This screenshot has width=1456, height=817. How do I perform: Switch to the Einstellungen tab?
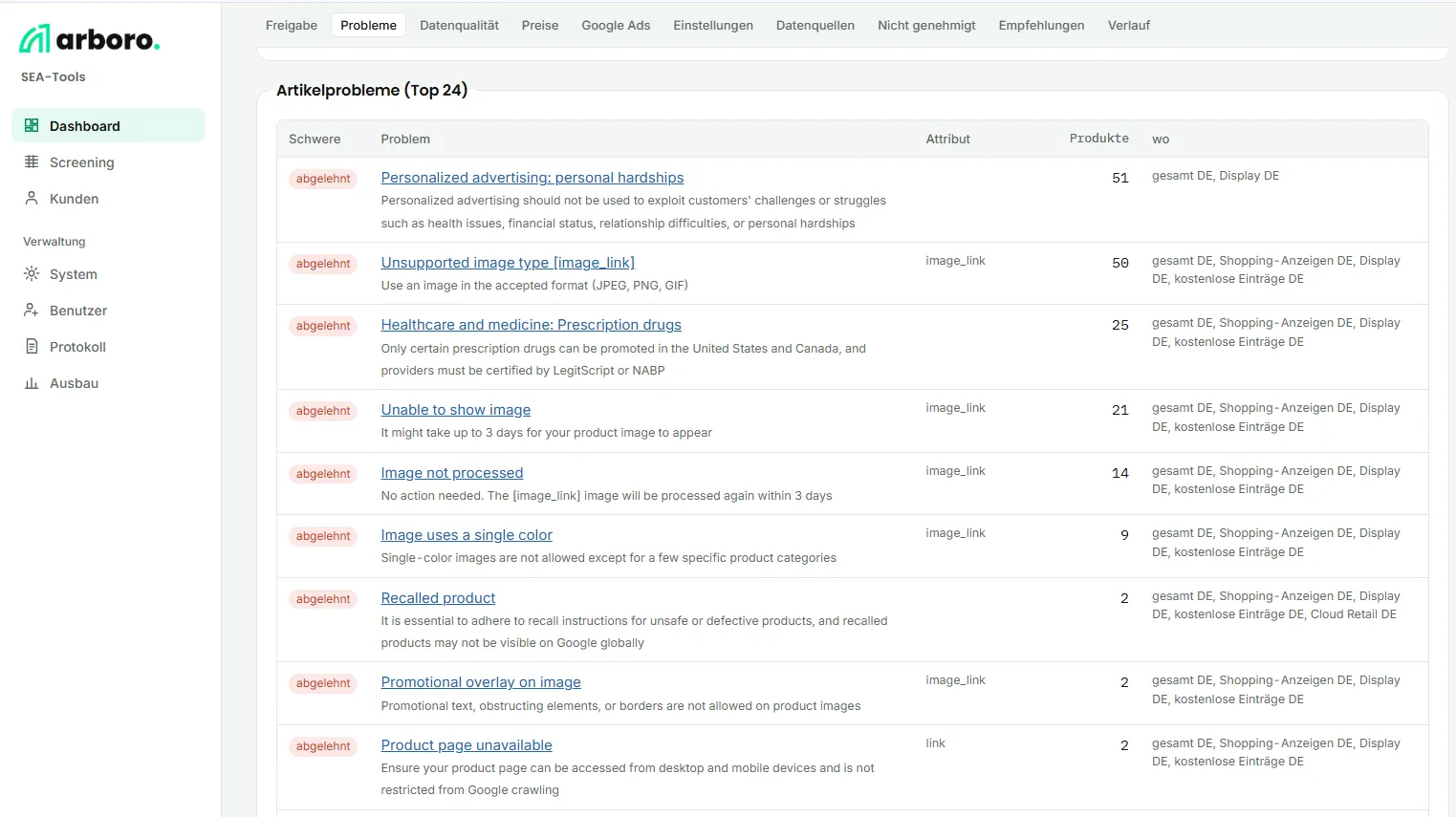[x=713, y=25]
